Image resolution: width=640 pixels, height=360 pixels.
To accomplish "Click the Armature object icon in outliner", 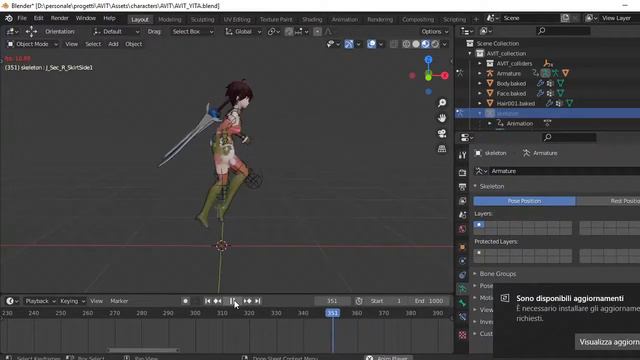I will tap(490, 73).
